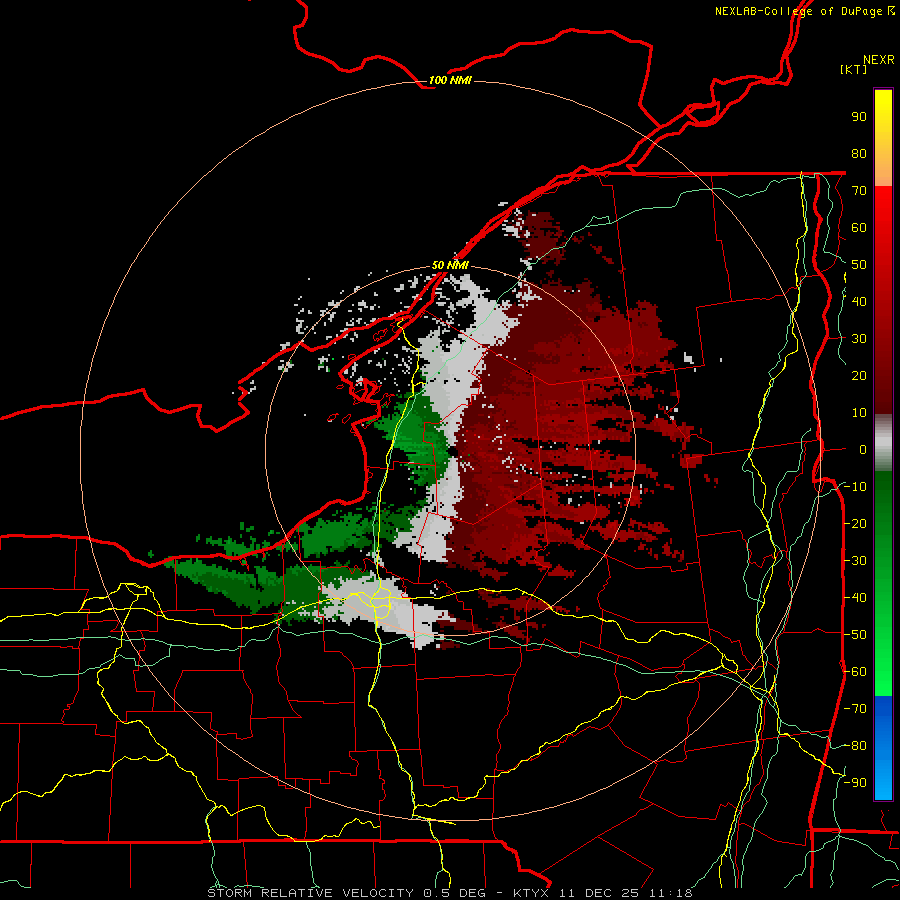This screenshot has height=900, width=900.
Task: Click the gray zero-velocity color bar segment
Action: click(x=883, y=443)
